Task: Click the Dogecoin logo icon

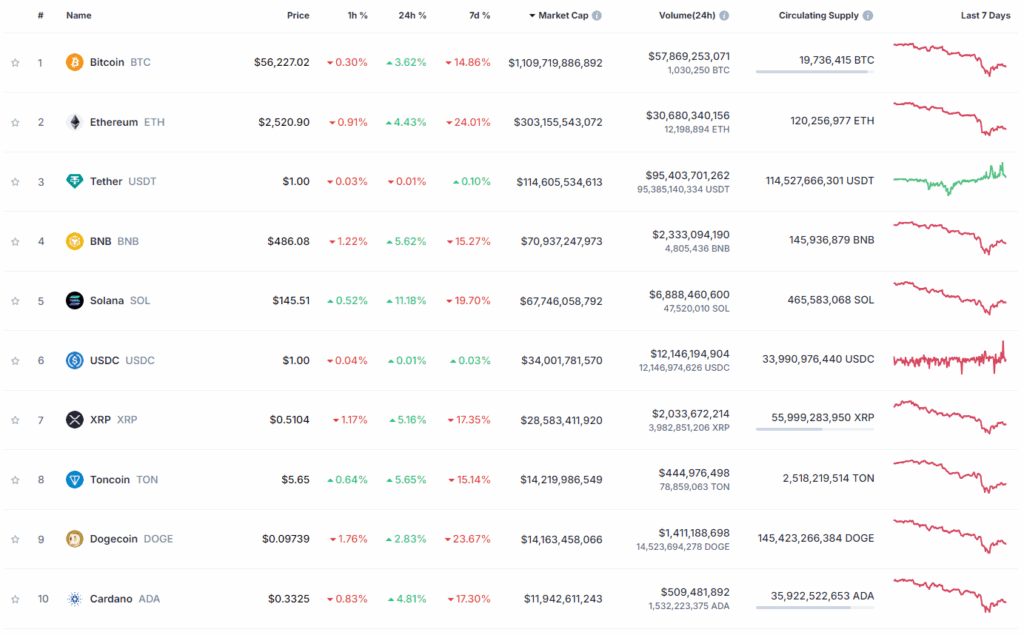Action: tap(74, 539)
